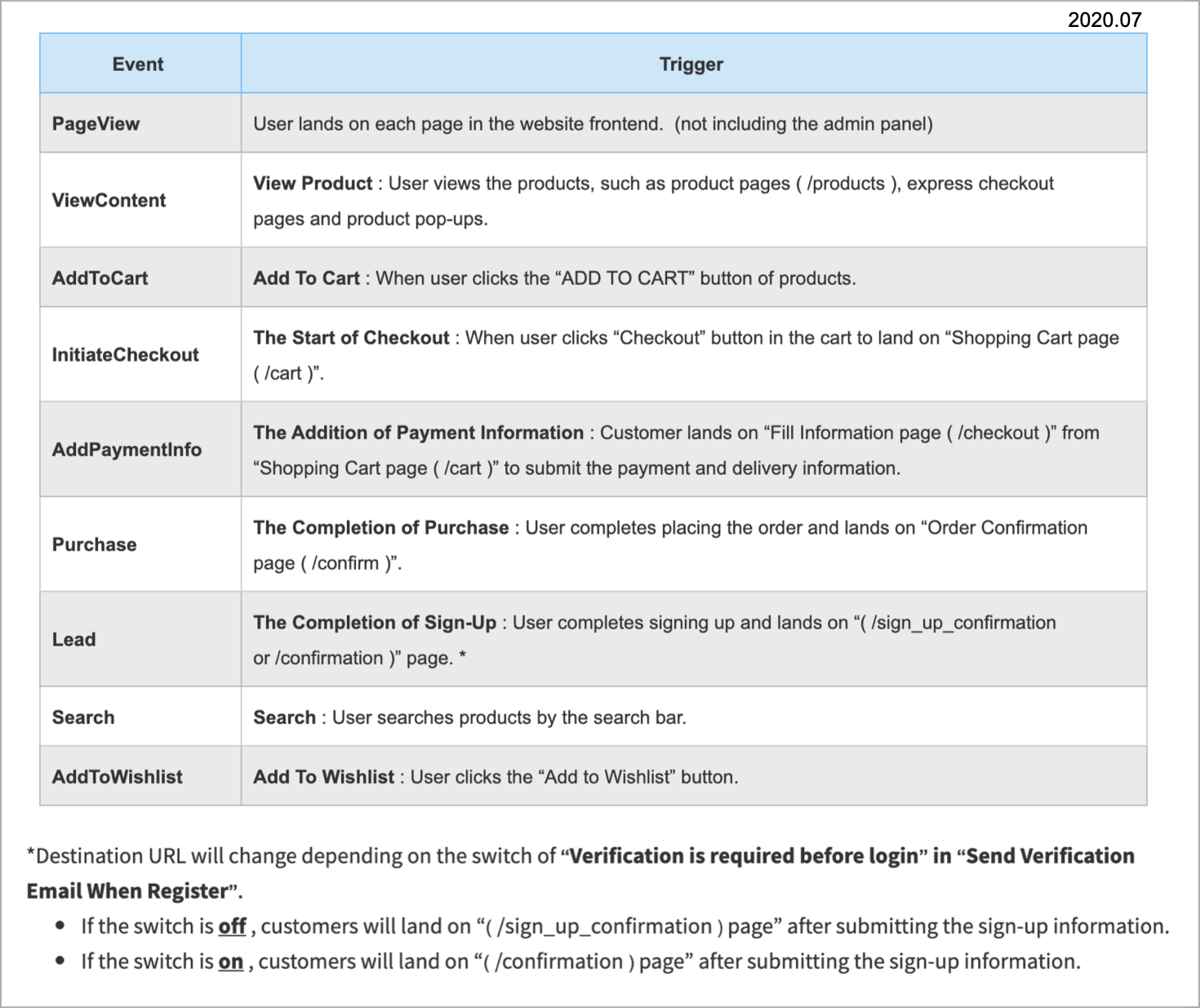Click the Purchase event name

pos(94,544)
